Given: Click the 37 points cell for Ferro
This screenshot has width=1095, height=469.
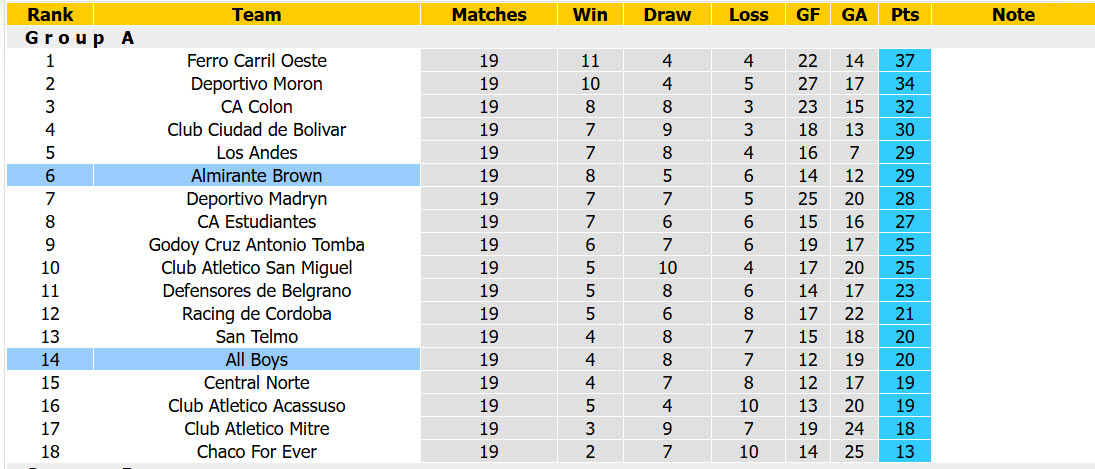Looking at the screenshot, I should 905,61.
